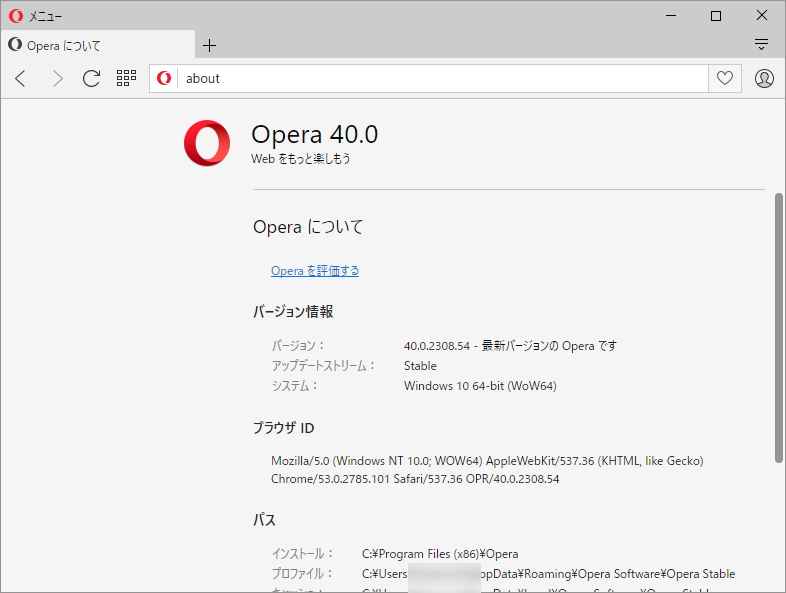The height and width of the screenshot is (593, 786).
Task: Click the large red Opera logo
Action: pos(207,143)
